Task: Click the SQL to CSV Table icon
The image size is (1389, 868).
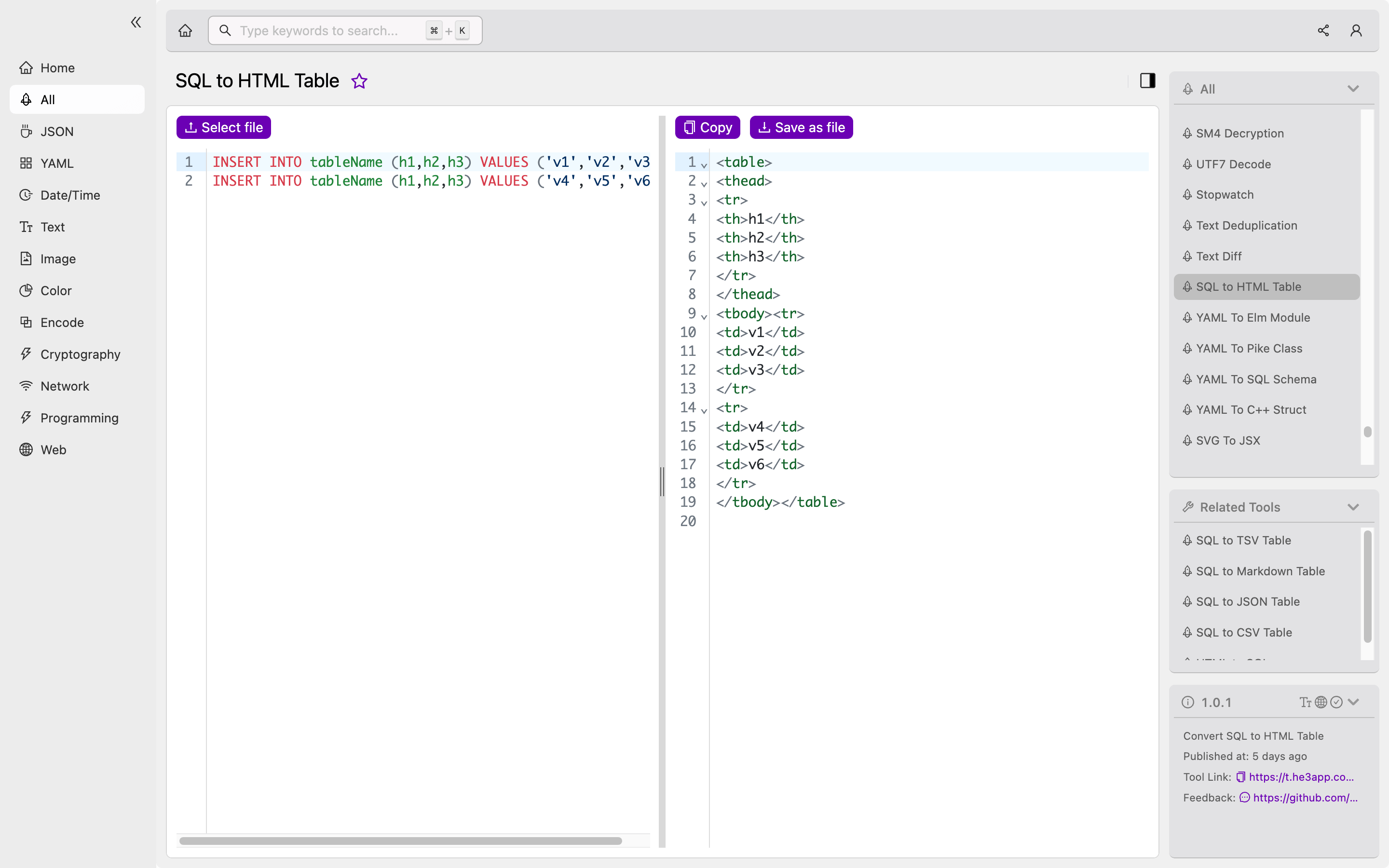Action: point(1189,632)
